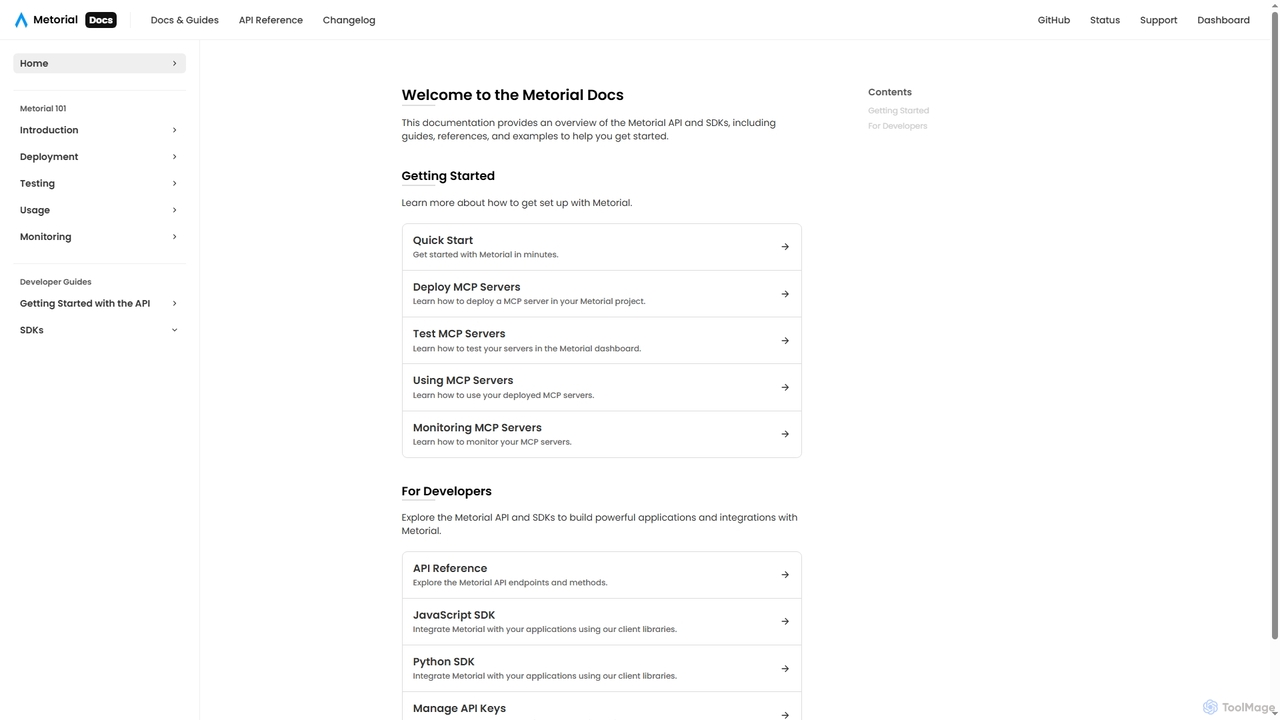Open the Quick Start guide title
1280x720 pixels.
(x=443, y=240)
